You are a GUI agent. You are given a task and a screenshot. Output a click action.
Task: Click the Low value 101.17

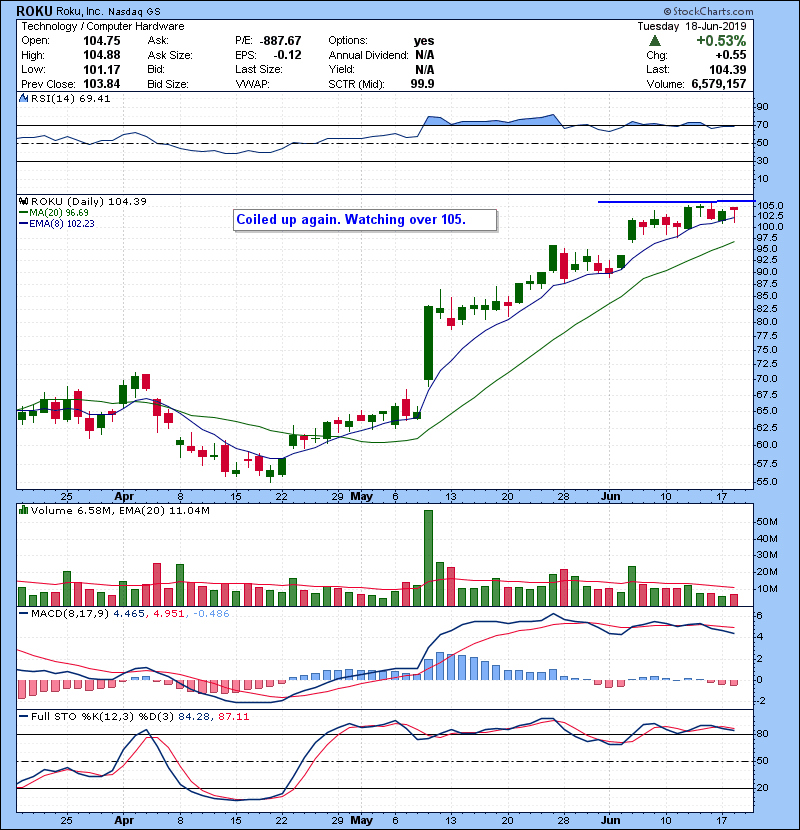[102, 69]
